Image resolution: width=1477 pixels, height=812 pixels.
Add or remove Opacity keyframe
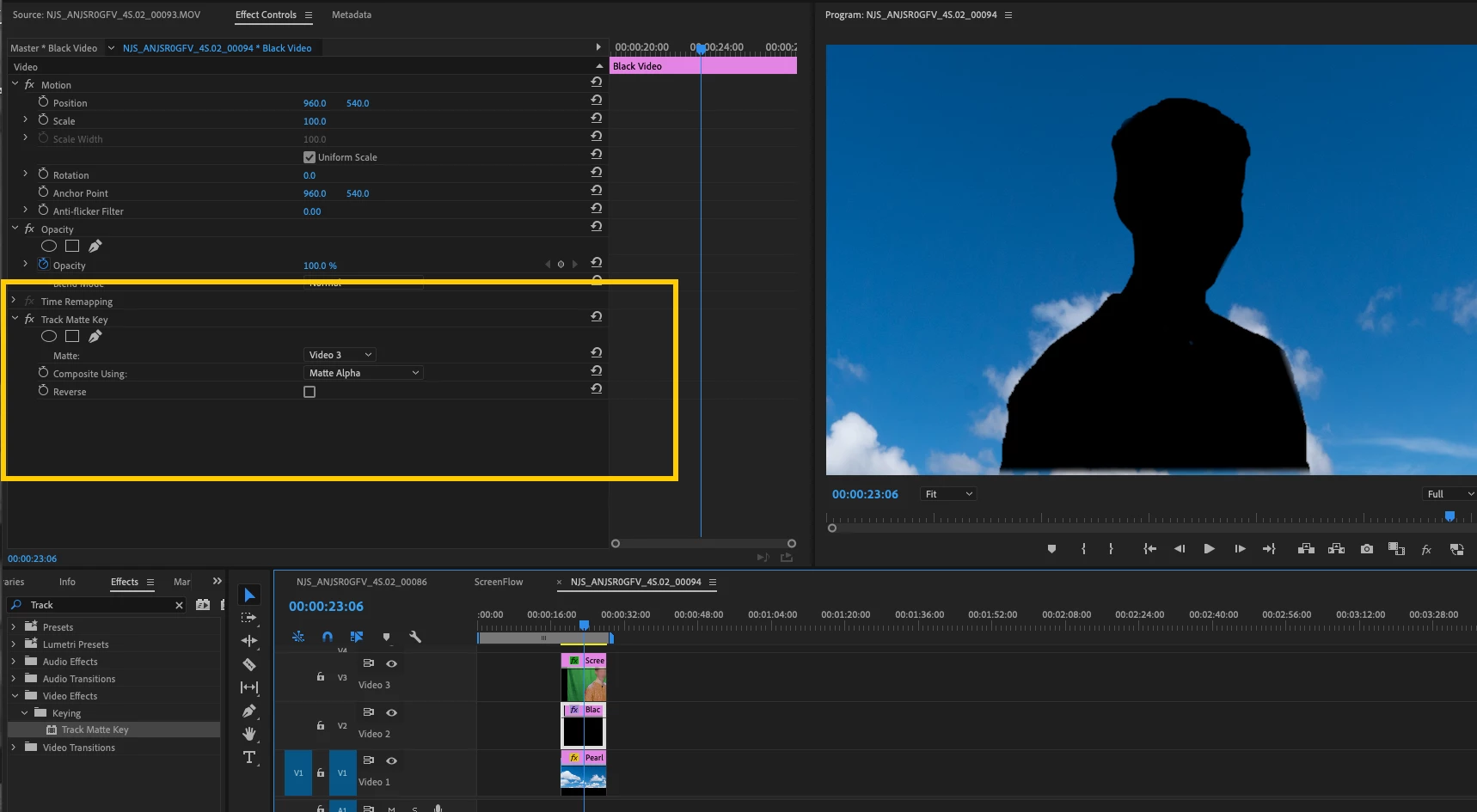[561, 265]
